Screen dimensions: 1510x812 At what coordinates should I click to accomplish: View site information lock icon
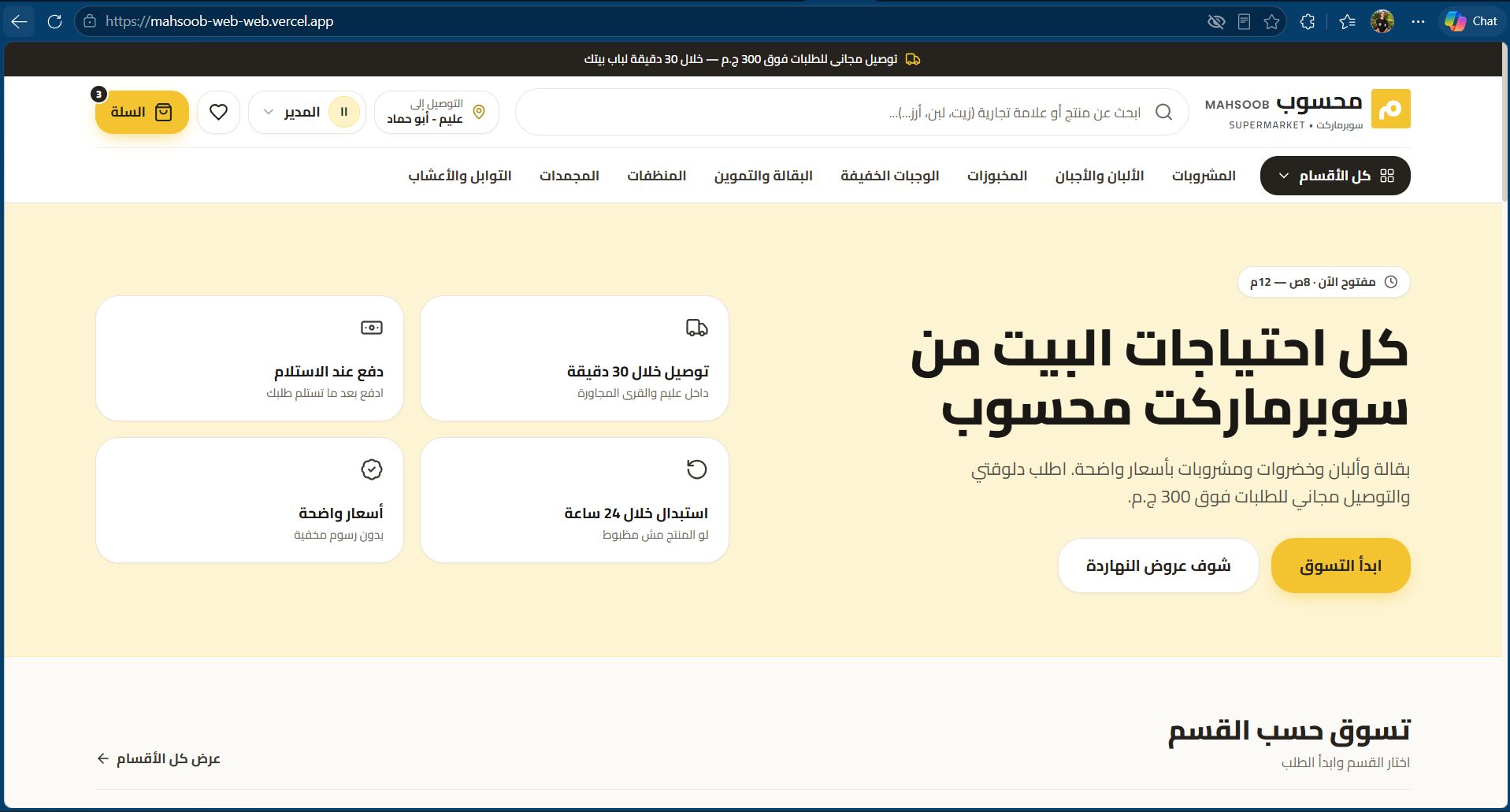click(90, 21)
